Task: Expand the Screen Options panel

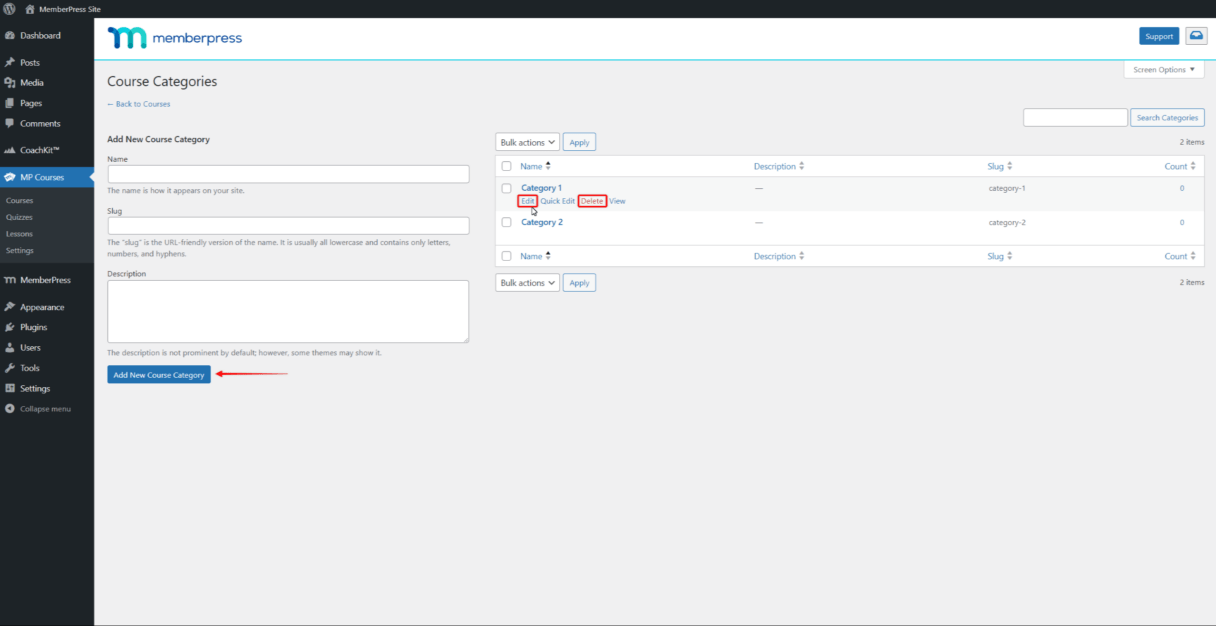Action: tap(1164, 70)
